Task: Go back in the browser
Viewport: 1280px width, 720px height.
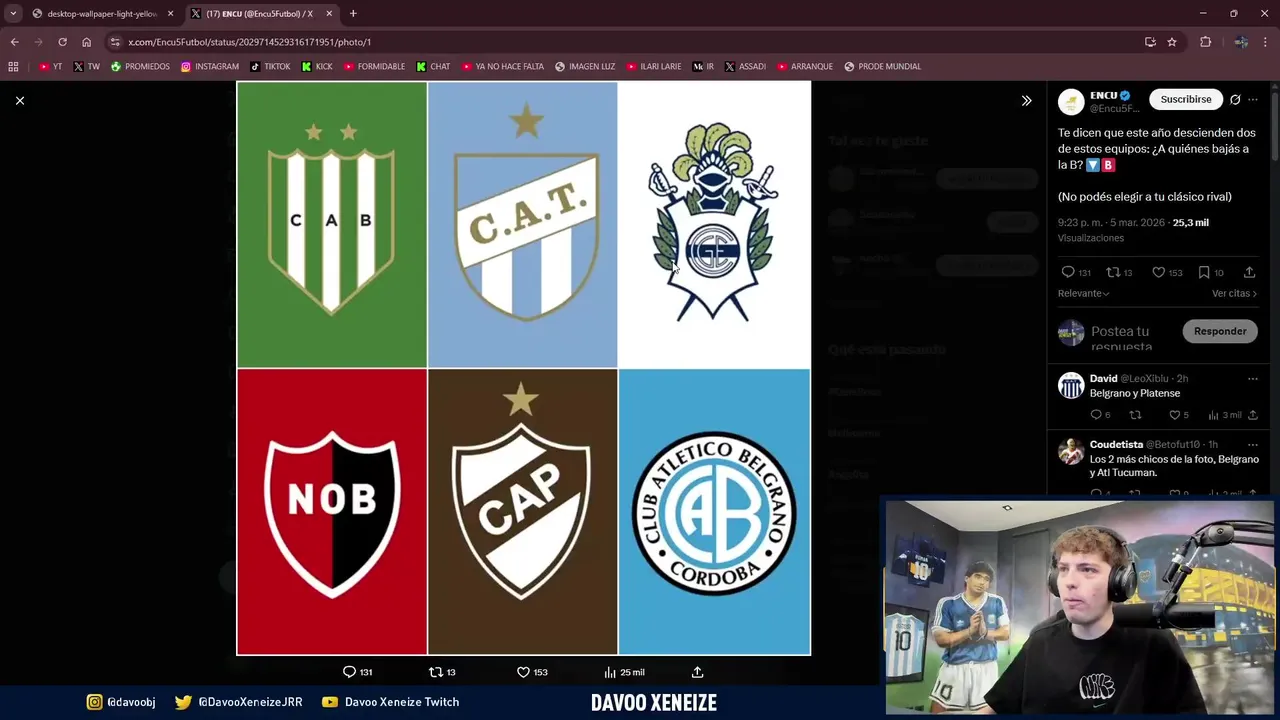Action: pyautogui.click(x=14, y=42)
